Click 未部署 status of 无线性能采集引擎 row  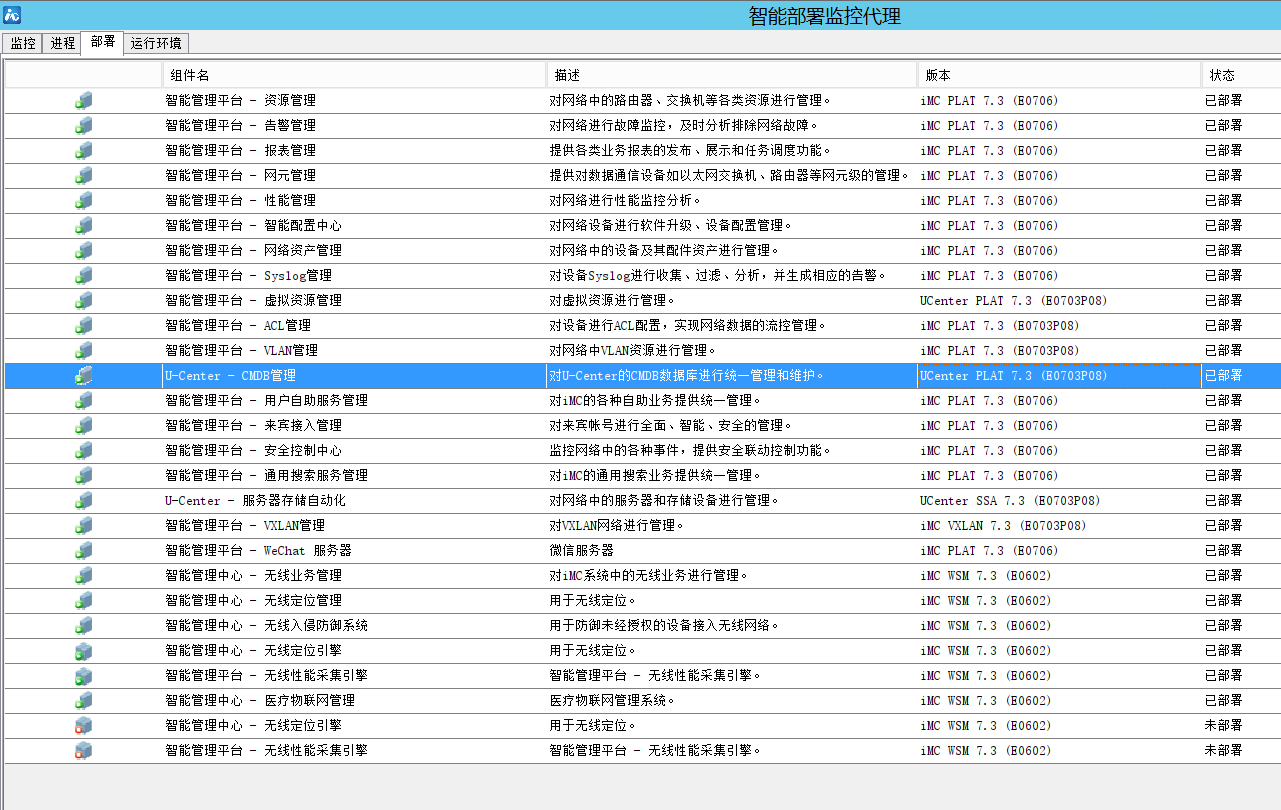click(x=1223, y=750)
